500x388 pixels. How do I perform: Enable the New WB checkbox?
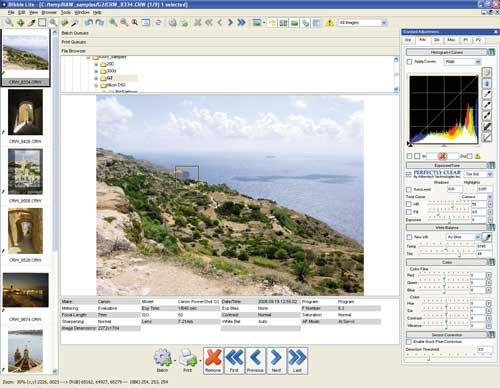[x=409, y=237]
